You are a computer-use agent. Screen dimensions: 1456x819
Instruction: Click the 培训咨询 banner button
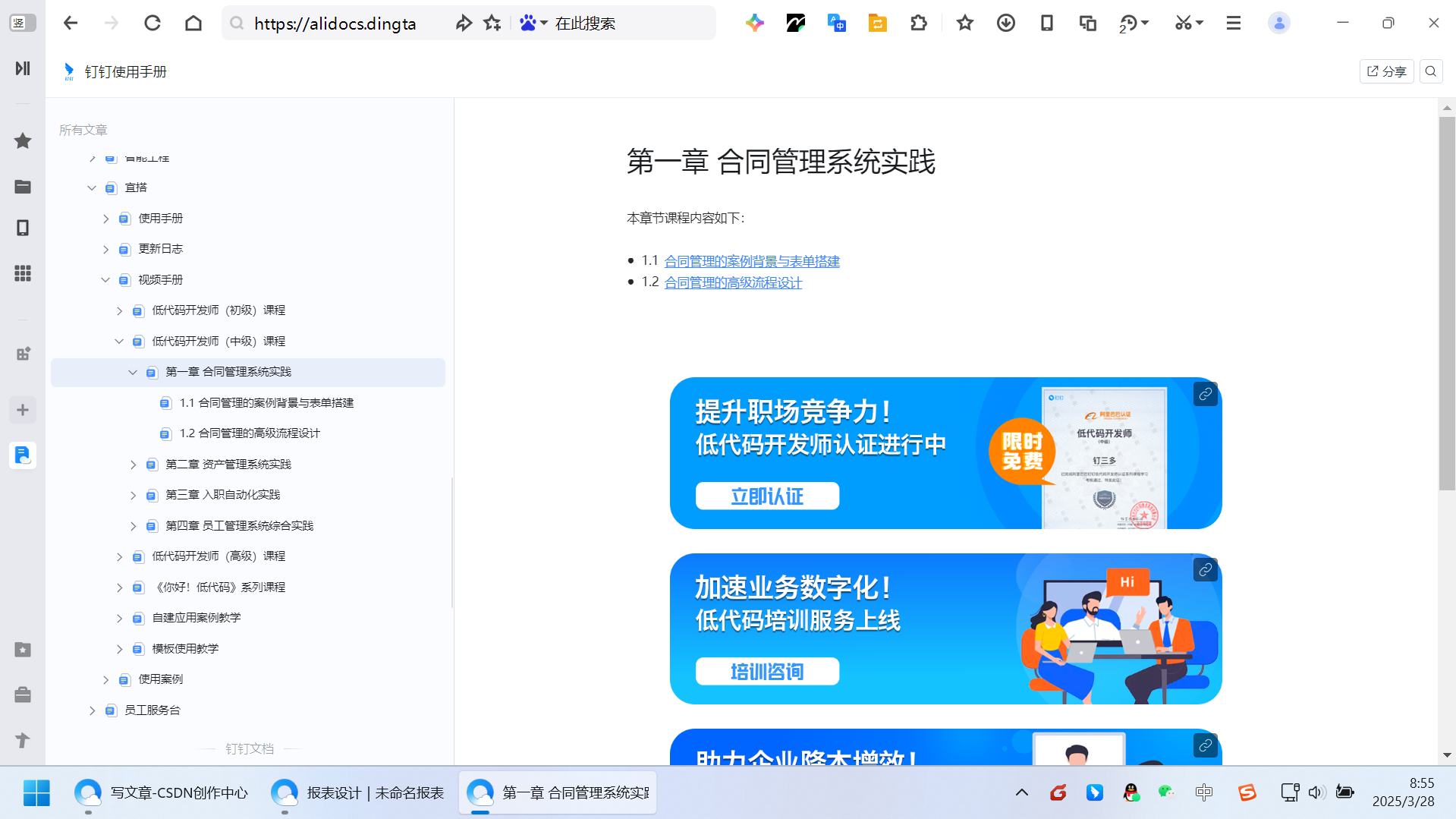tap(767, 672)
